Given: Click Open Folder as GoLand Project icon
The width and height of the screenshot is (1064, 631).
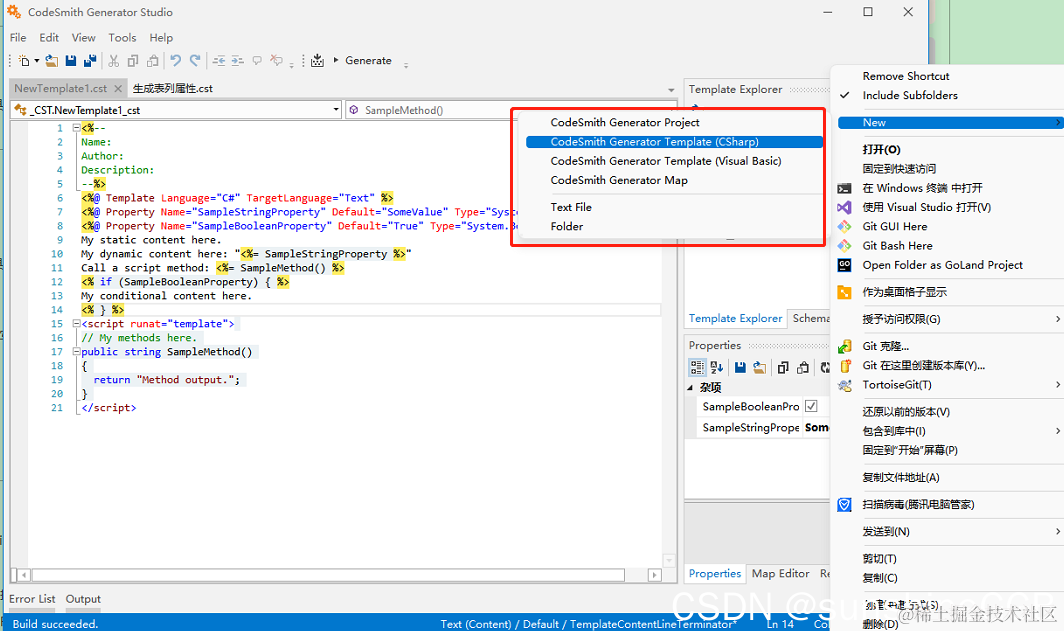Looking at the screenshot, I should point(844,265).
